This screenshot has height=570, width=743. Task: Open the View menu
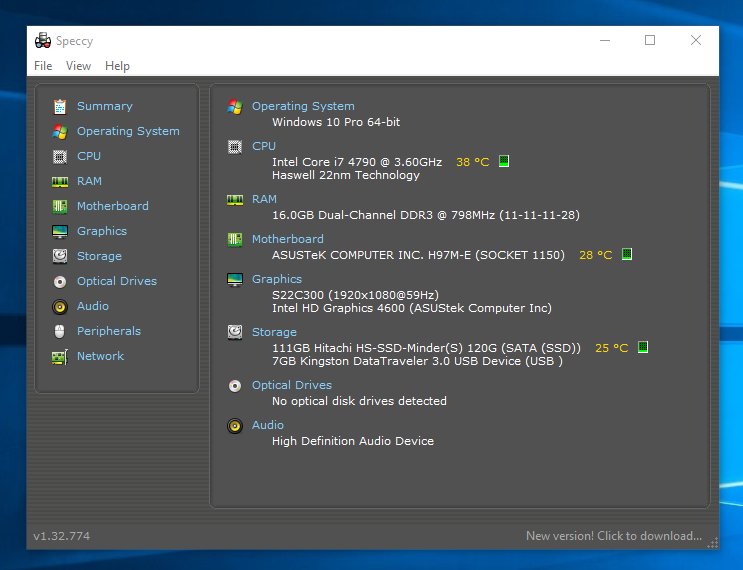pos(78,66)
